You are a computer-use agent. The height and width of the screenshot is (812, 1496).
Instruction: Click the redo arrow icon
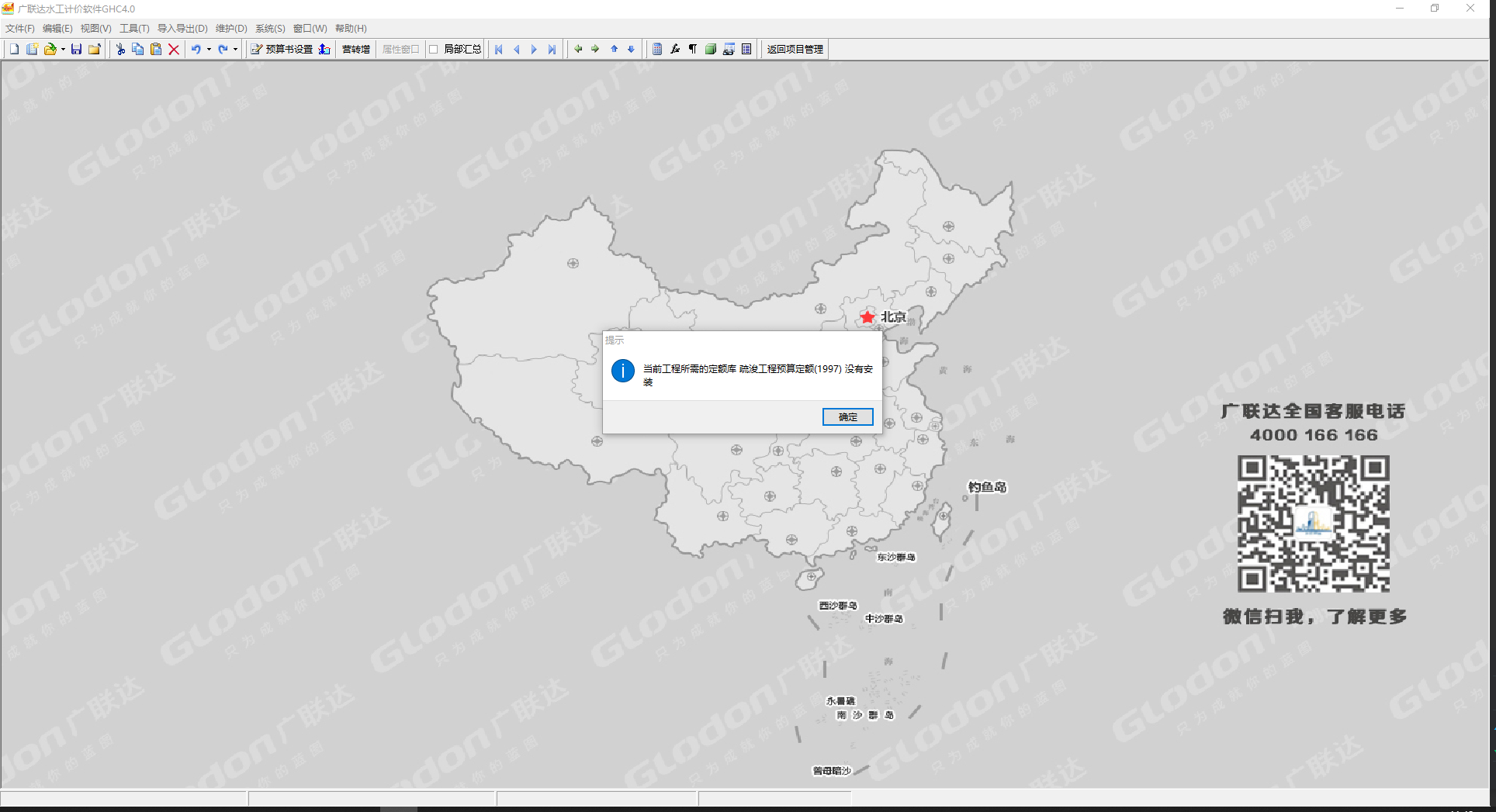pyautogui.click(x=223, y=49)
